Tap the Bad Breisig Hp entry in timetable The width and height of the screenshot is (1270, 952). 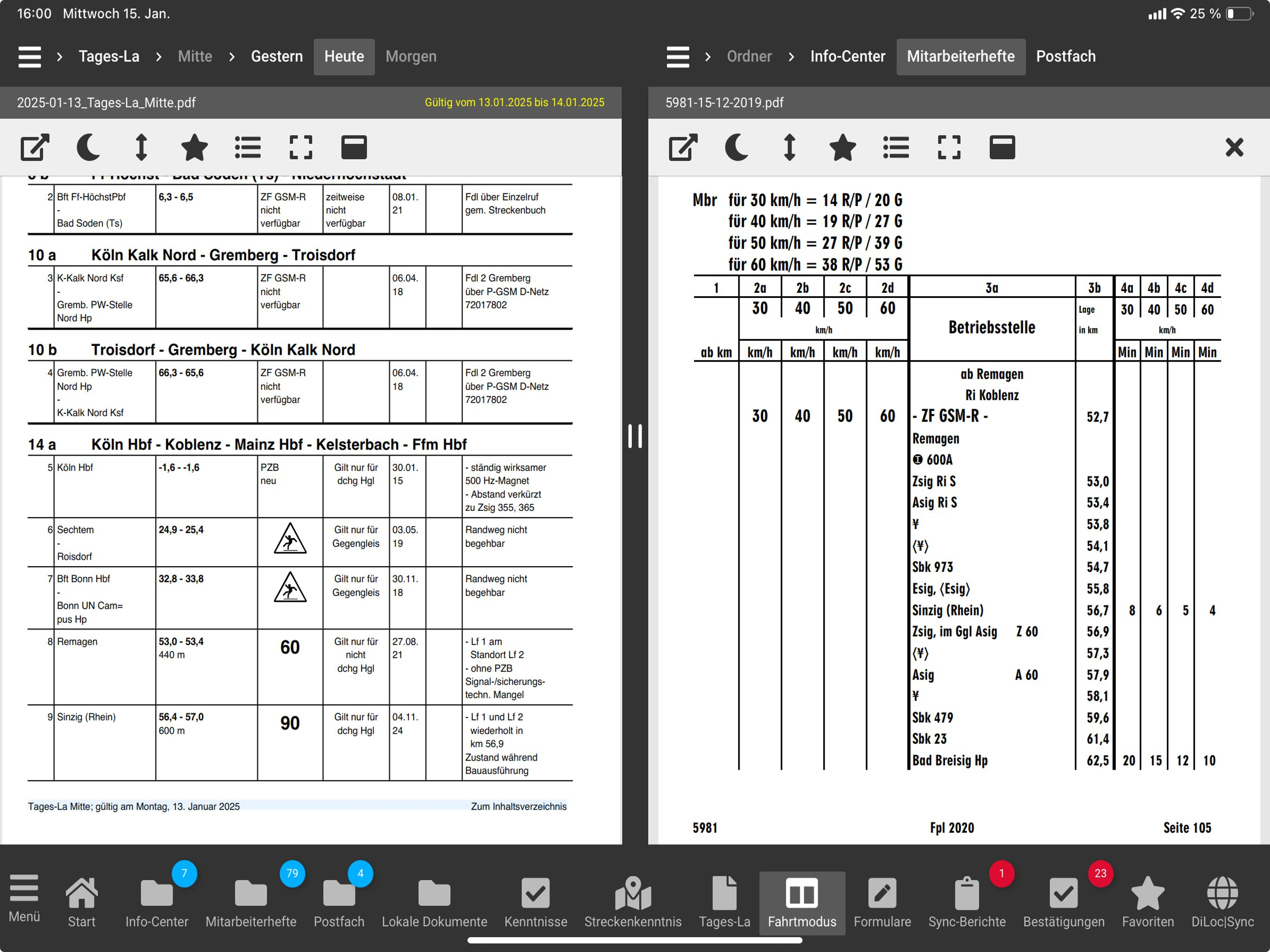point(950,761)
